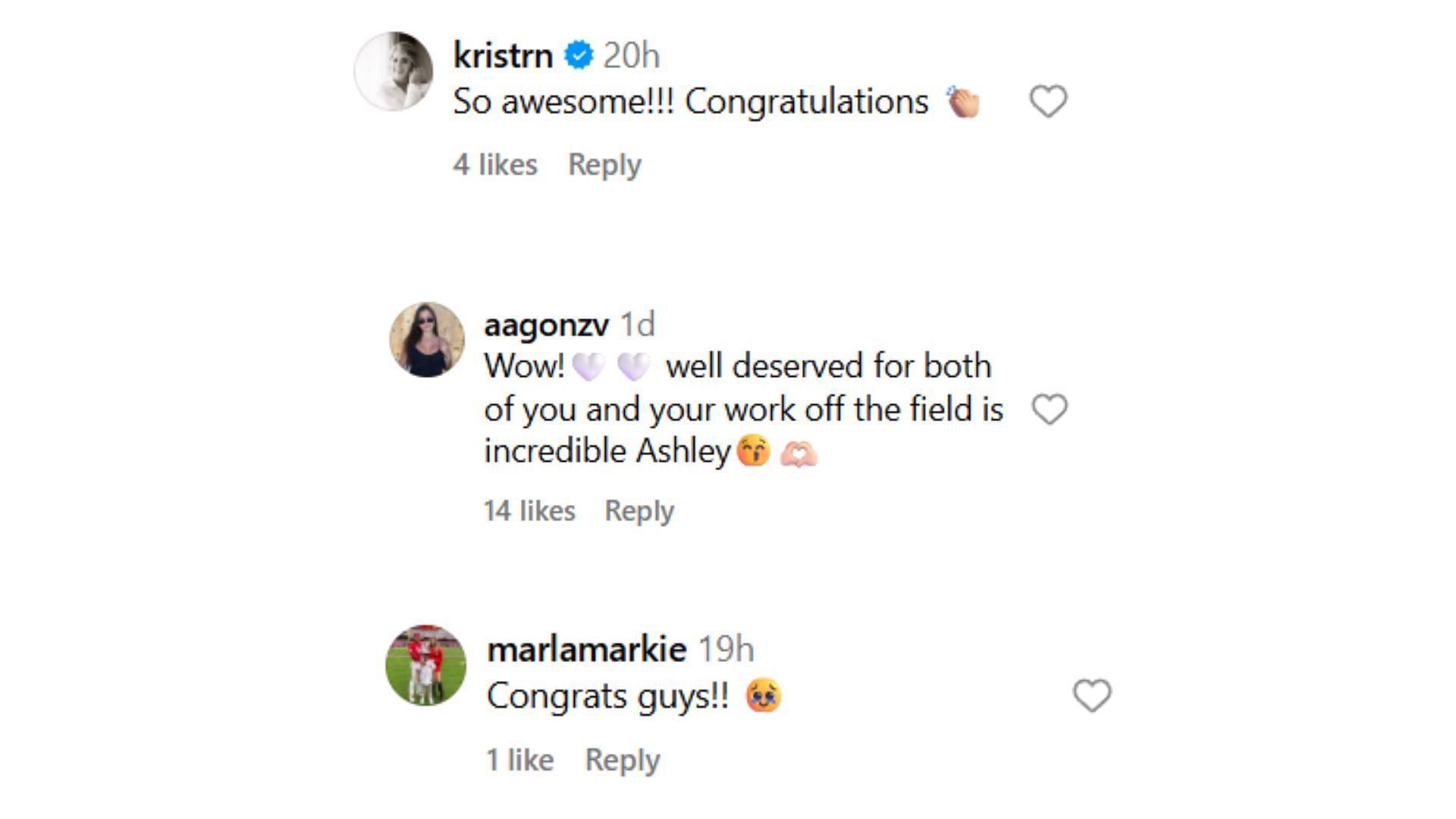1456x819 pixels.
Task: Click the 20h timestamp on kristrn's comment
Action: (x=631, y=55)
